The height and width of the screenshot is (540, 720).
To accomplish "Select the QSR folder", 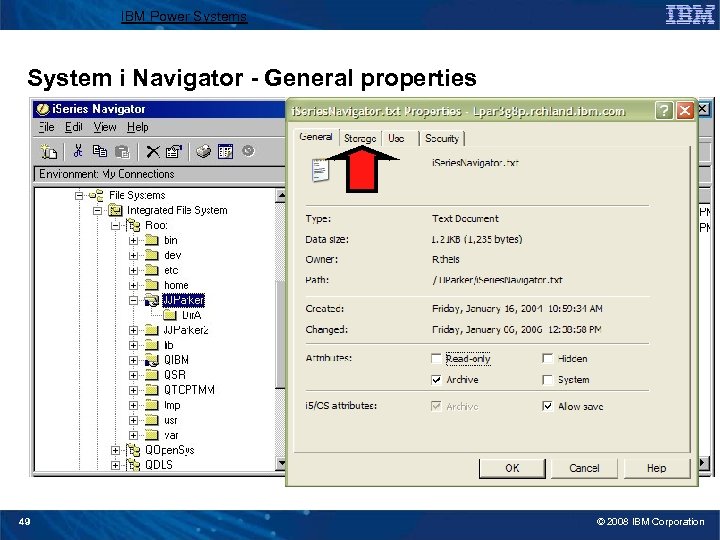I will point(174,375).
